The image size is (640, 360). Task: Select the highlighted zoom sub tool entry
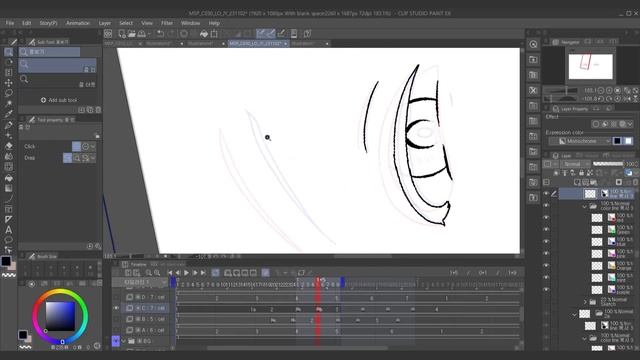[58, 65]
